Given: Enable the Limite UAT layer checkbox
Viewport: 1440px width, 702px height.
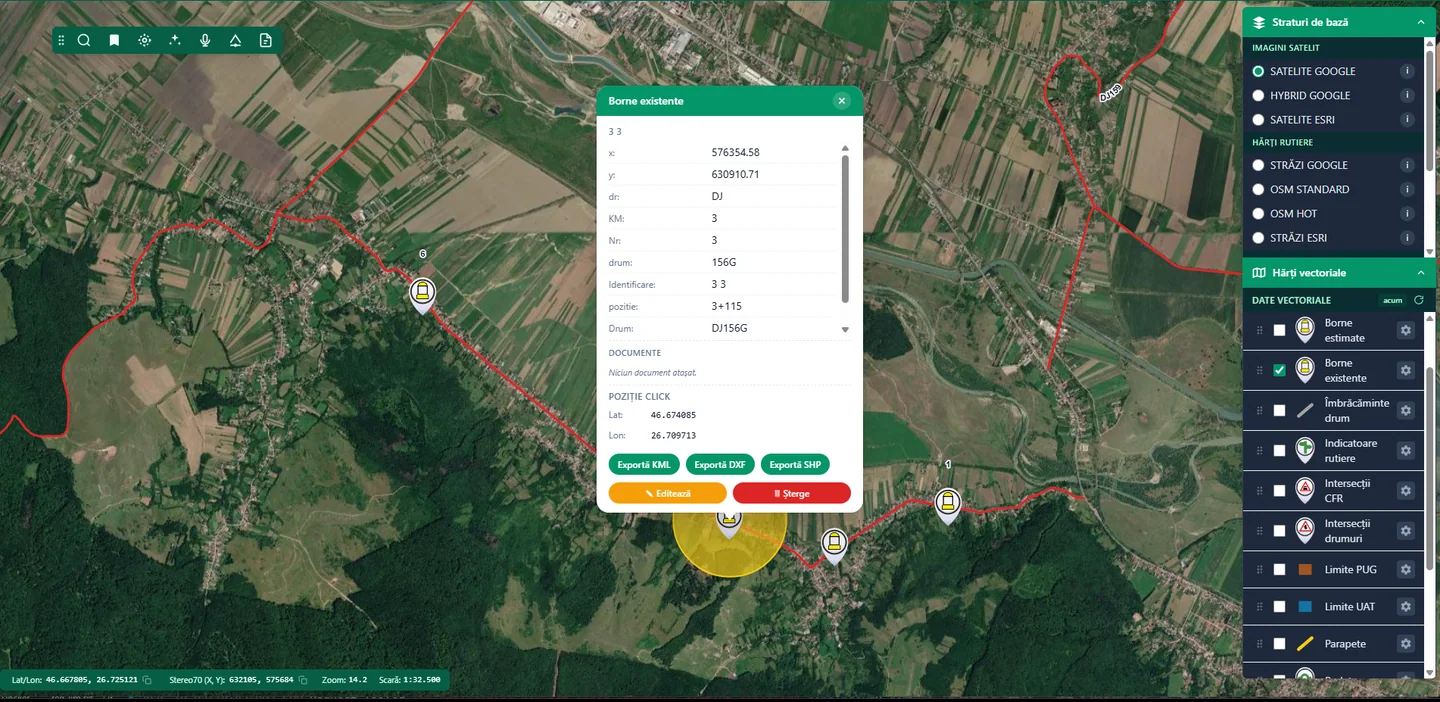Looking at the screenshot, I should pyautogui.click(x=1279, y=606).
